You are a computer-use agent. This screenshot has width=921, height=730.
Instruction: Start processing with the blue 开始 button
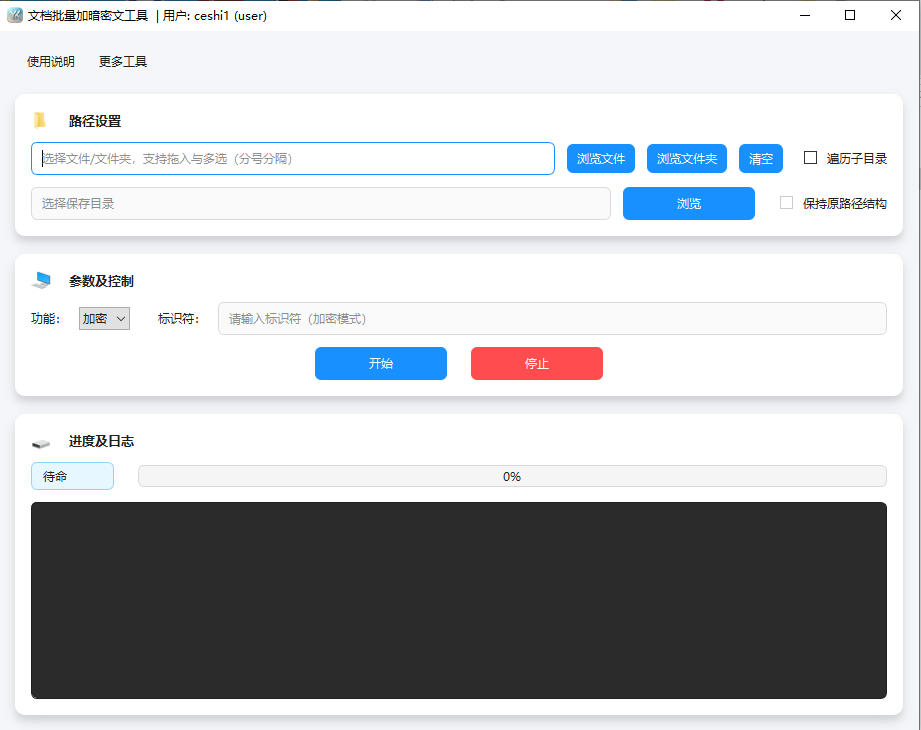click(x=380, y=364)
